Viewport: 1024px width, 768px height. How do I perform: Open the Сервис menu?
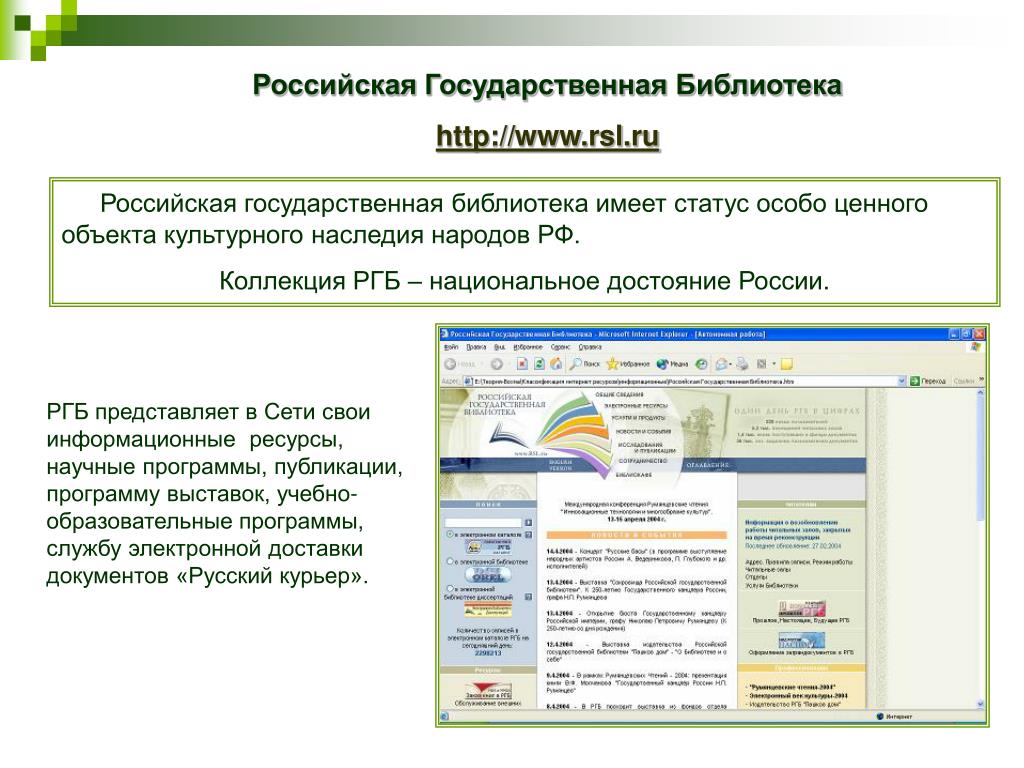tap(560, 347)
